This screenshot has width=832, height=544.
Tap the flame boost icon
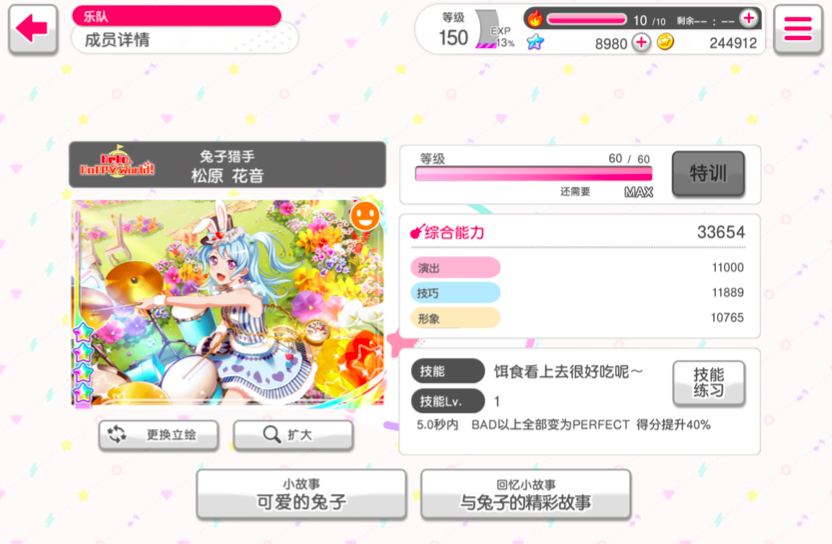(535, 19)
